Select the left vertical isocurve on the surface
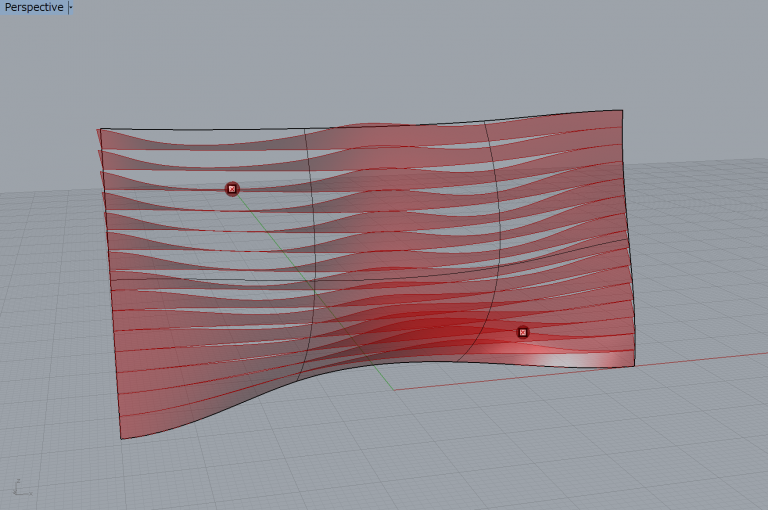This screenshot has width=768, height=510. tap(313, 250)
